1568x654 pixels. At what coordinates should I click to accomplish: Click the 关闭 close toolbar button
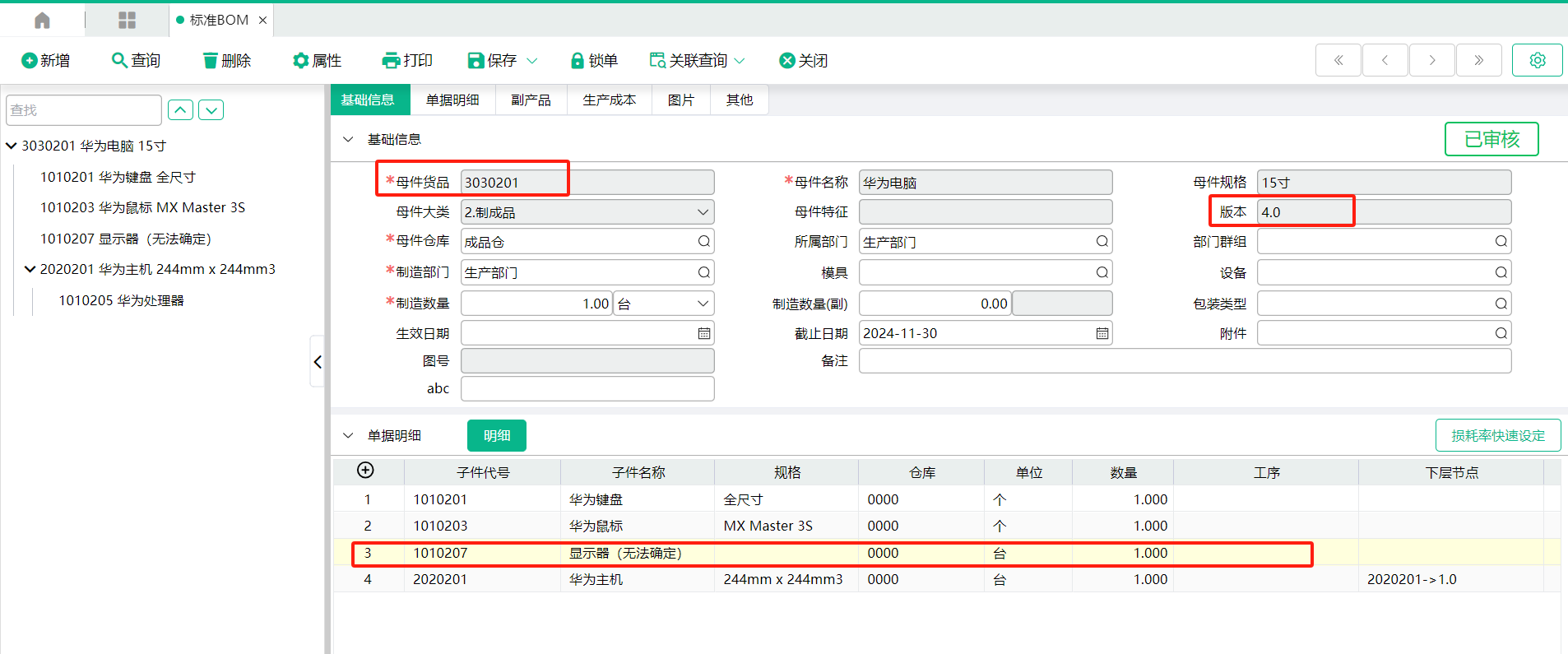[x=804, y=60]
